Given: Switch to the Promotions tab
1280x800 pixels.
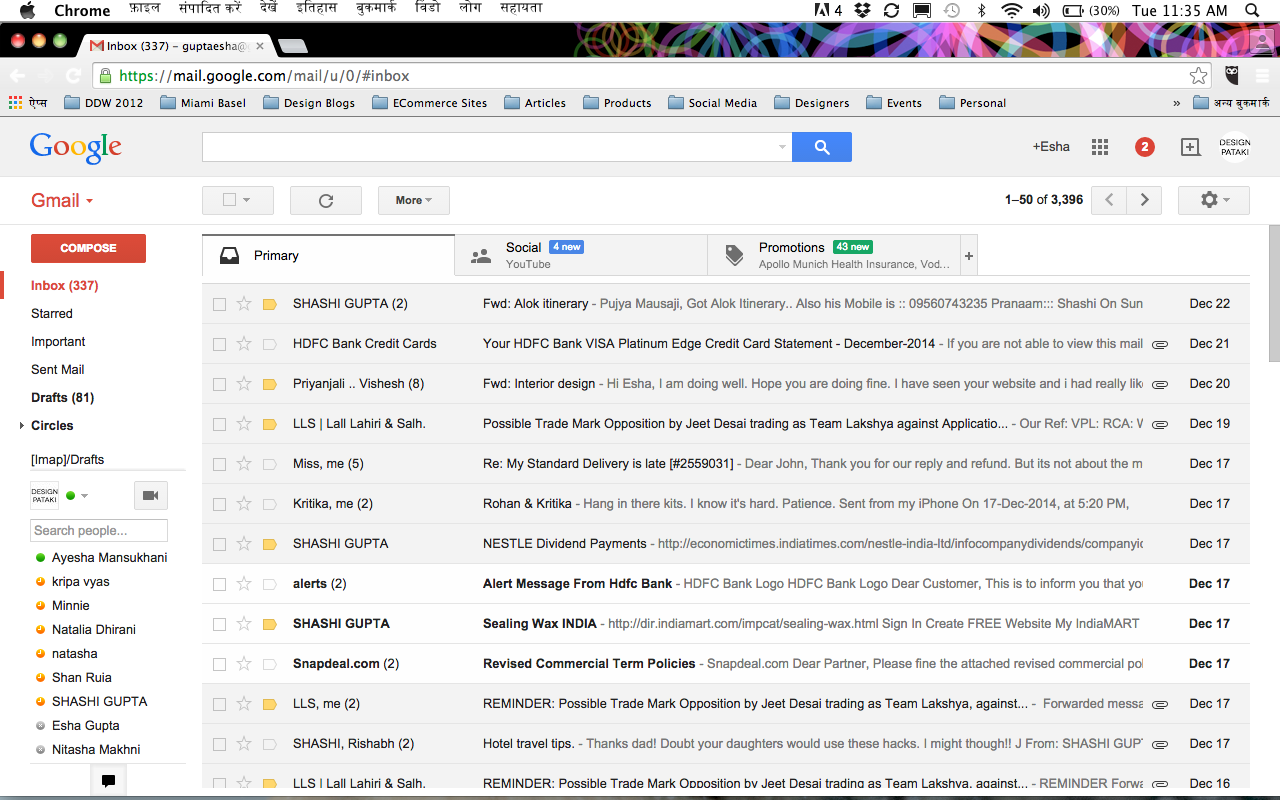Looking at the screenshot, I should 834,255.
